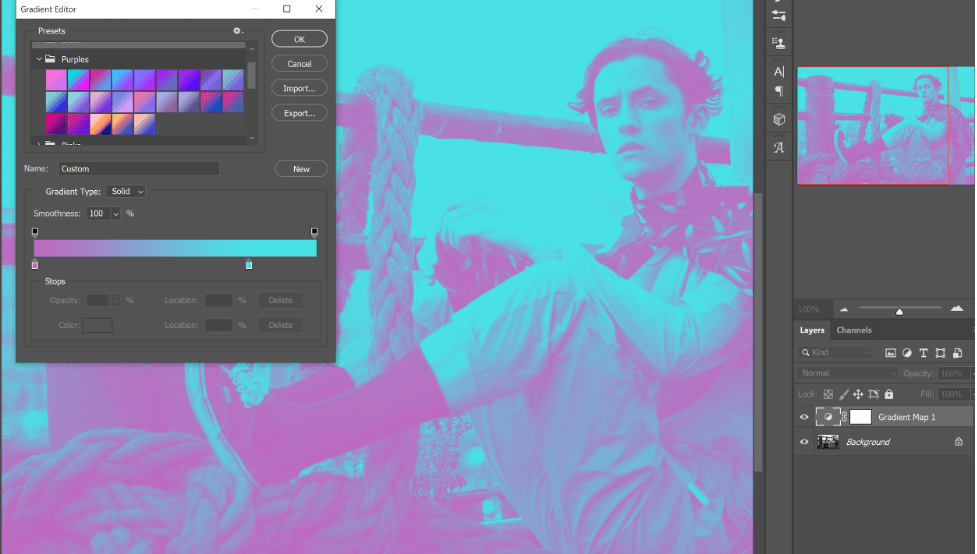The image size is (977, 554).
Task: Click the lock all layers padlock icon
Action: click(x=889, y=394)
